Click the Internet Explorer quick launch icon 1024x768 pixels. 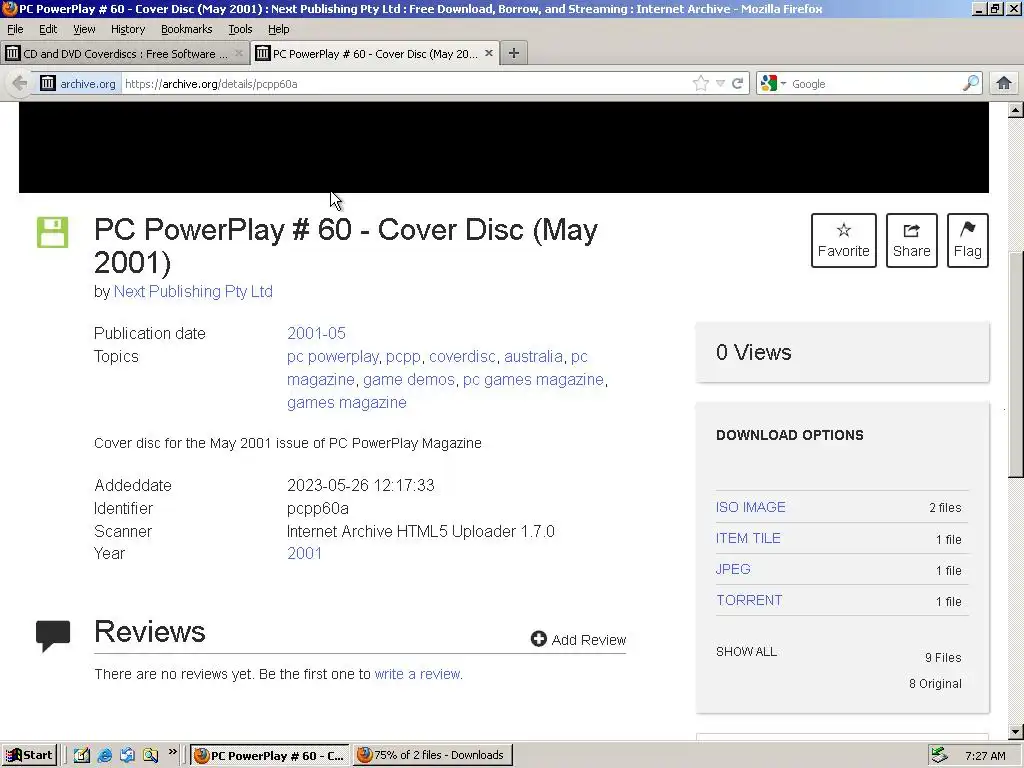pyautogui.click(x=104, y=756)
